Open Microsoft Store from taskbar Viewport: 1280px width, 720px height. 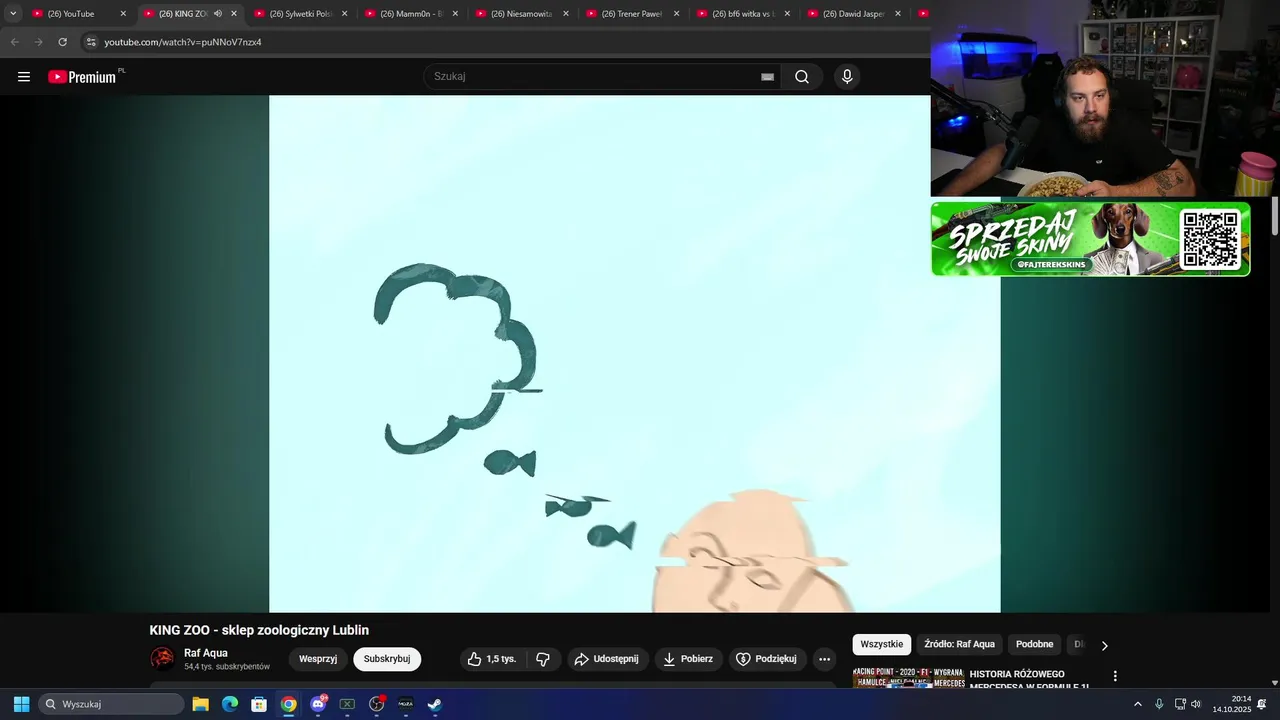(259, 704)
